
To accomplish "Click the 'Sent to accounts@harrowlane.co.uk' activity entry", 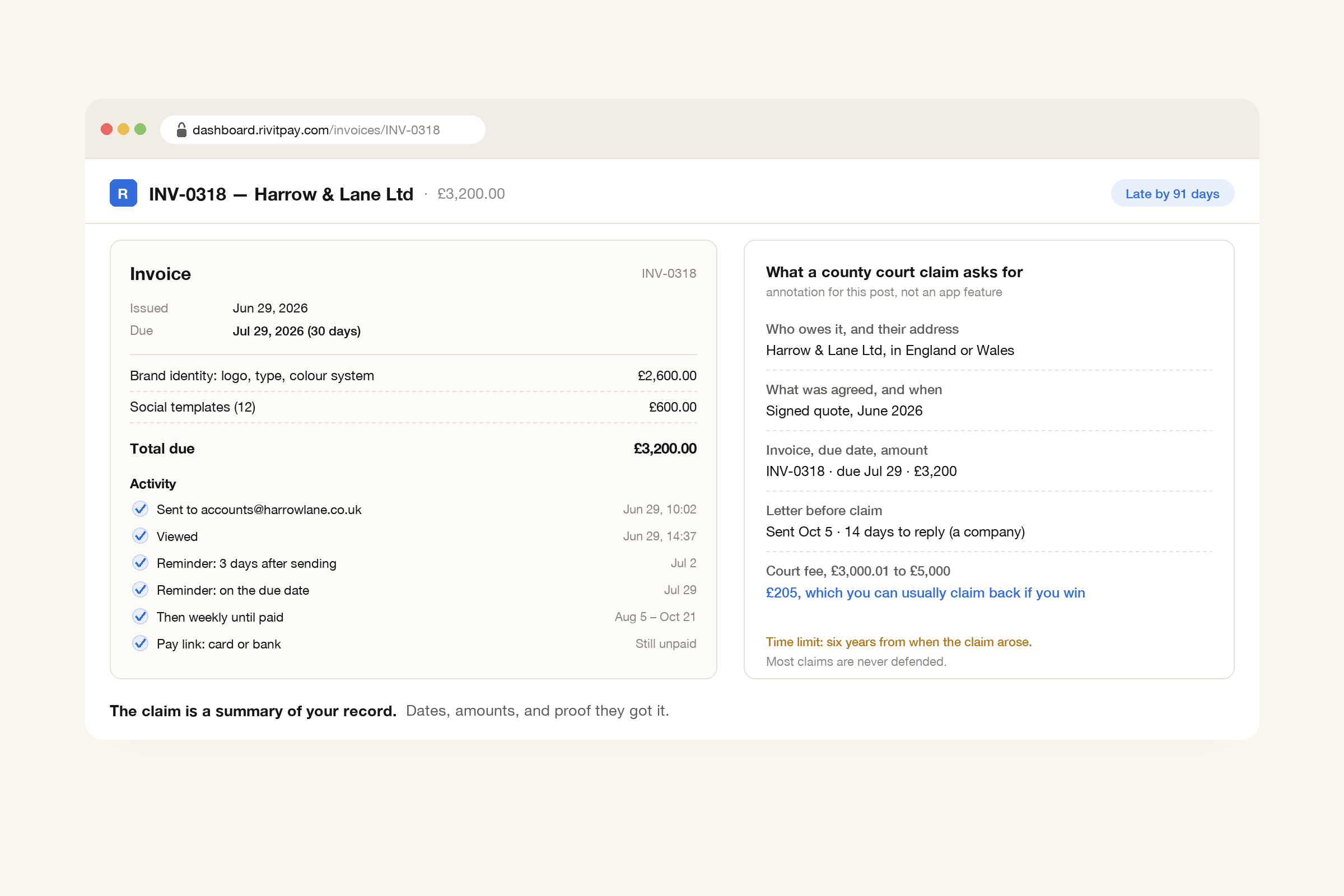I will coord(259,510).
